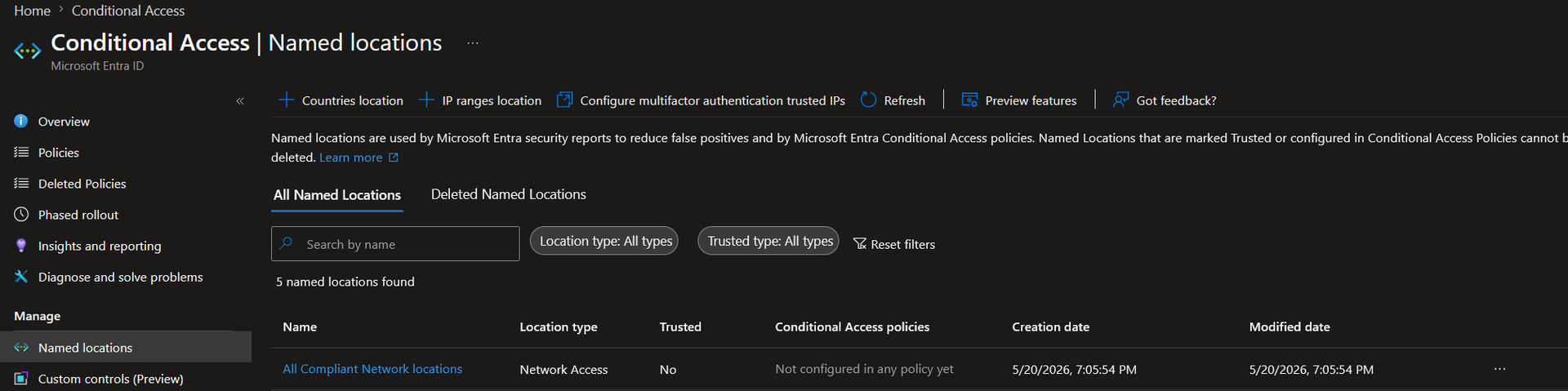The width and height of the screenshot is (1568, 391).
Task: Open the Overview page
Action: (x=64, y=122)
